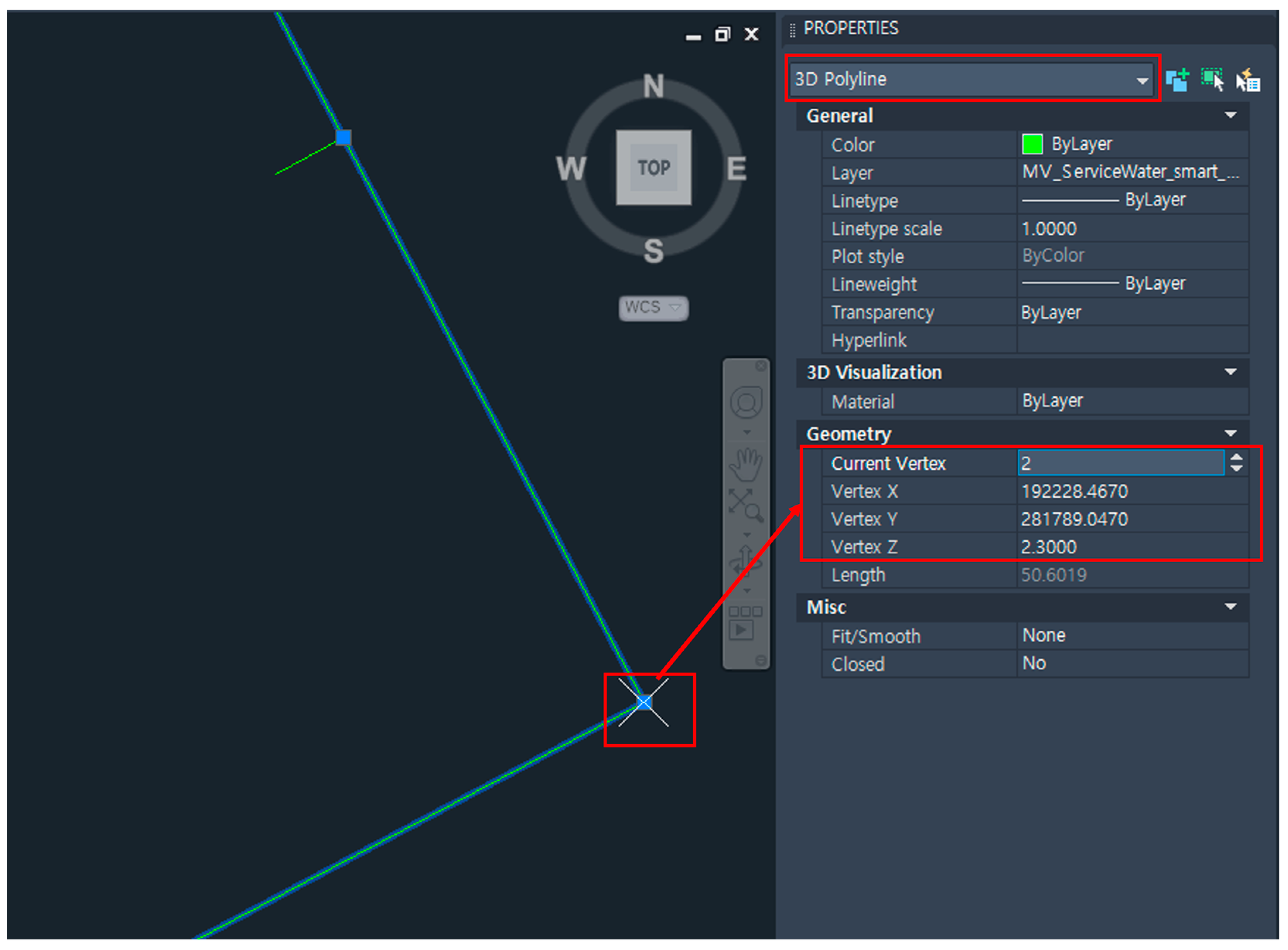Toggle the PICKADD value icon
1288x950 pixels.
[x=1177, y=80]
